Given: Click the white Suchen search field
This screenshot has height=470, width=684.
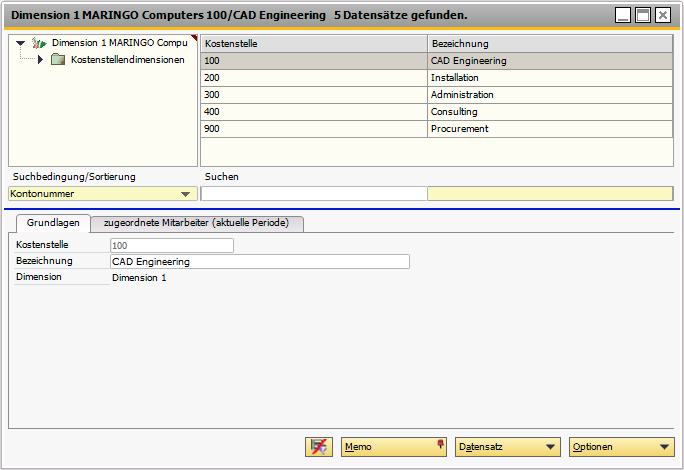Looking at the screenshot, I should tap(313, 194).
